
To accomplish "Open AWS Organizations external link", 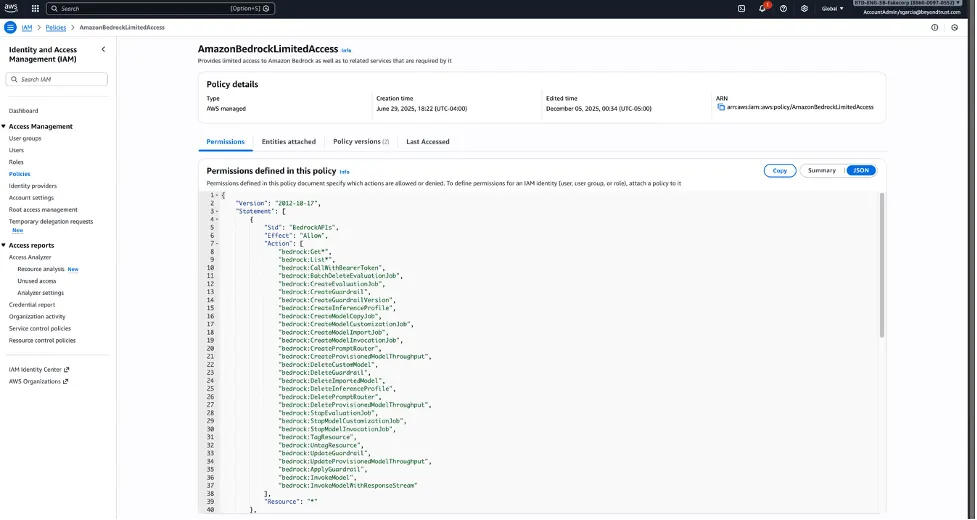I will [x=38, y=381].
